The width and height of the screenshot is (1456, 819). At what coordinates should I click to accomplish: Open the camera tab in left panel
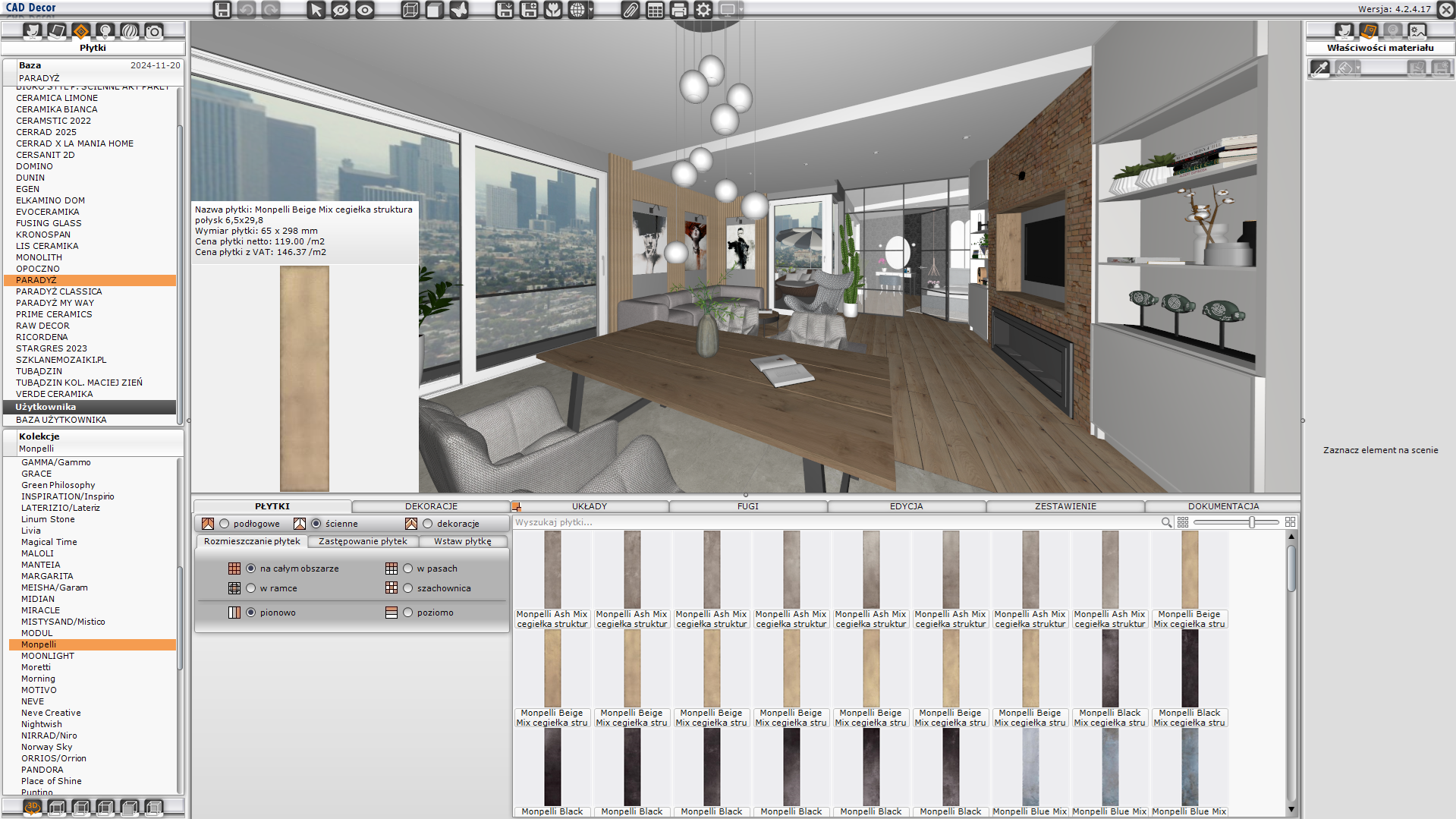(154, 31)
